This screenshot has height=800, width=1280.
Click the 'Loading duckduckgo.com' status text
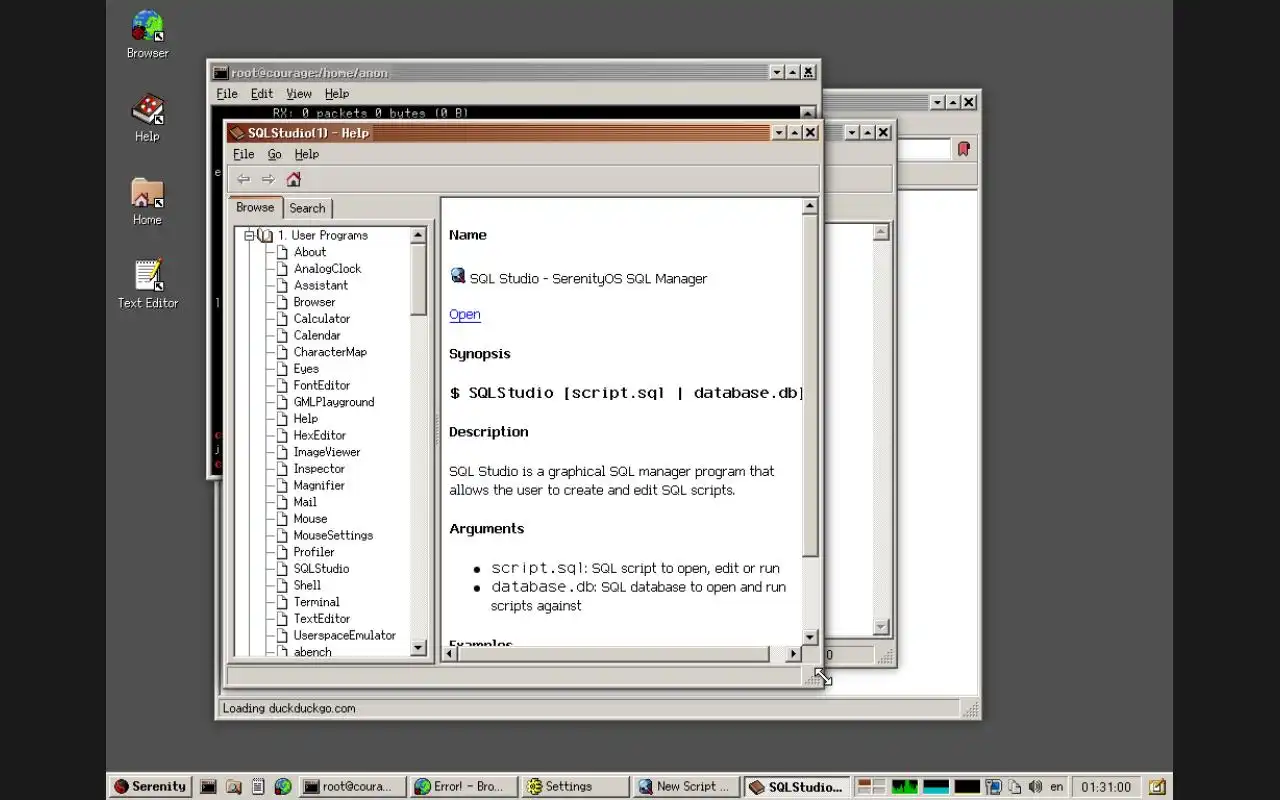pos(289,708)
